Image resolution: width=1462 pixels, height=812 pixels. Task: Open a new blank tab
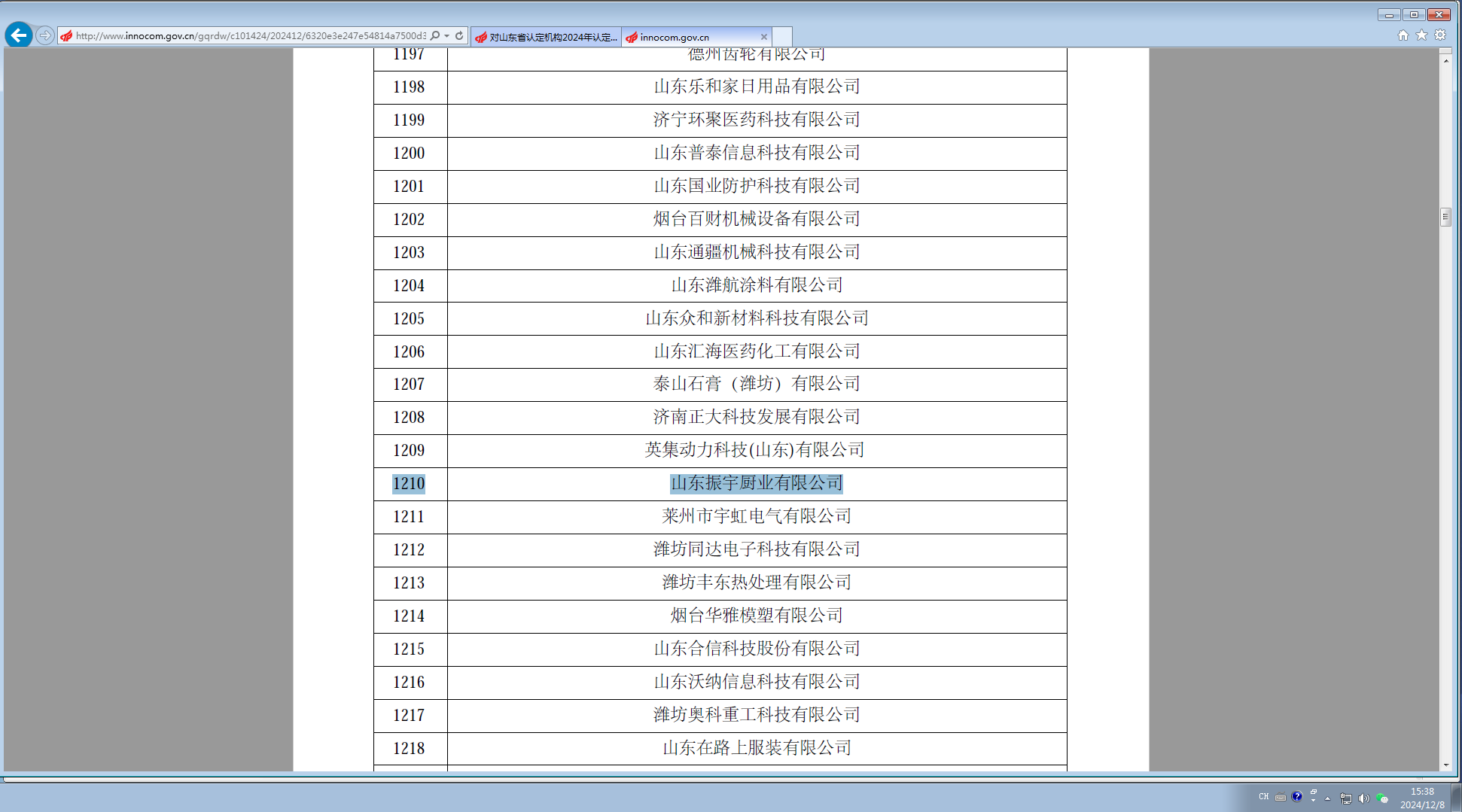point(782,37)
